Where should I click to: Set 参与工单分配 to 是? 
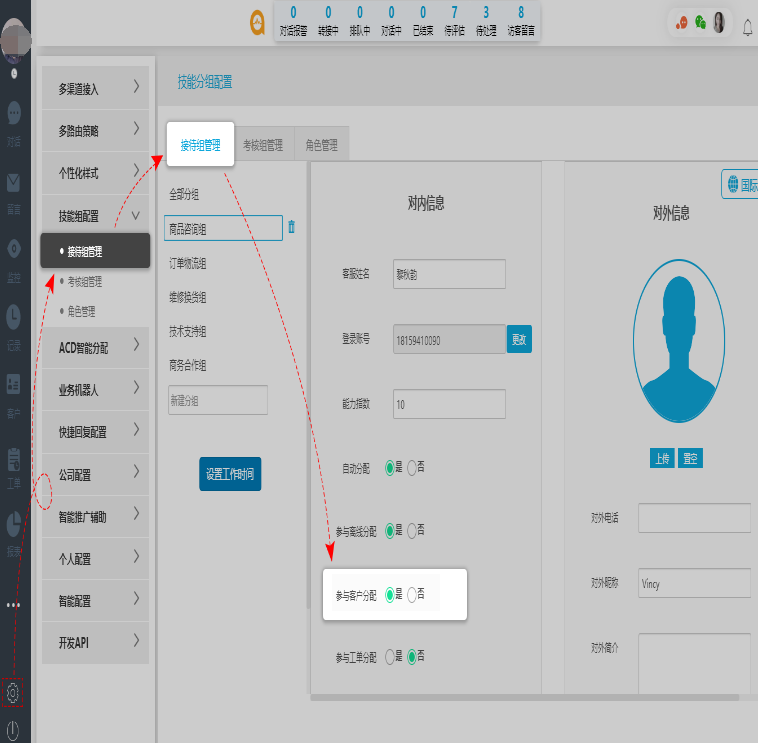click(x=390, y=657)
